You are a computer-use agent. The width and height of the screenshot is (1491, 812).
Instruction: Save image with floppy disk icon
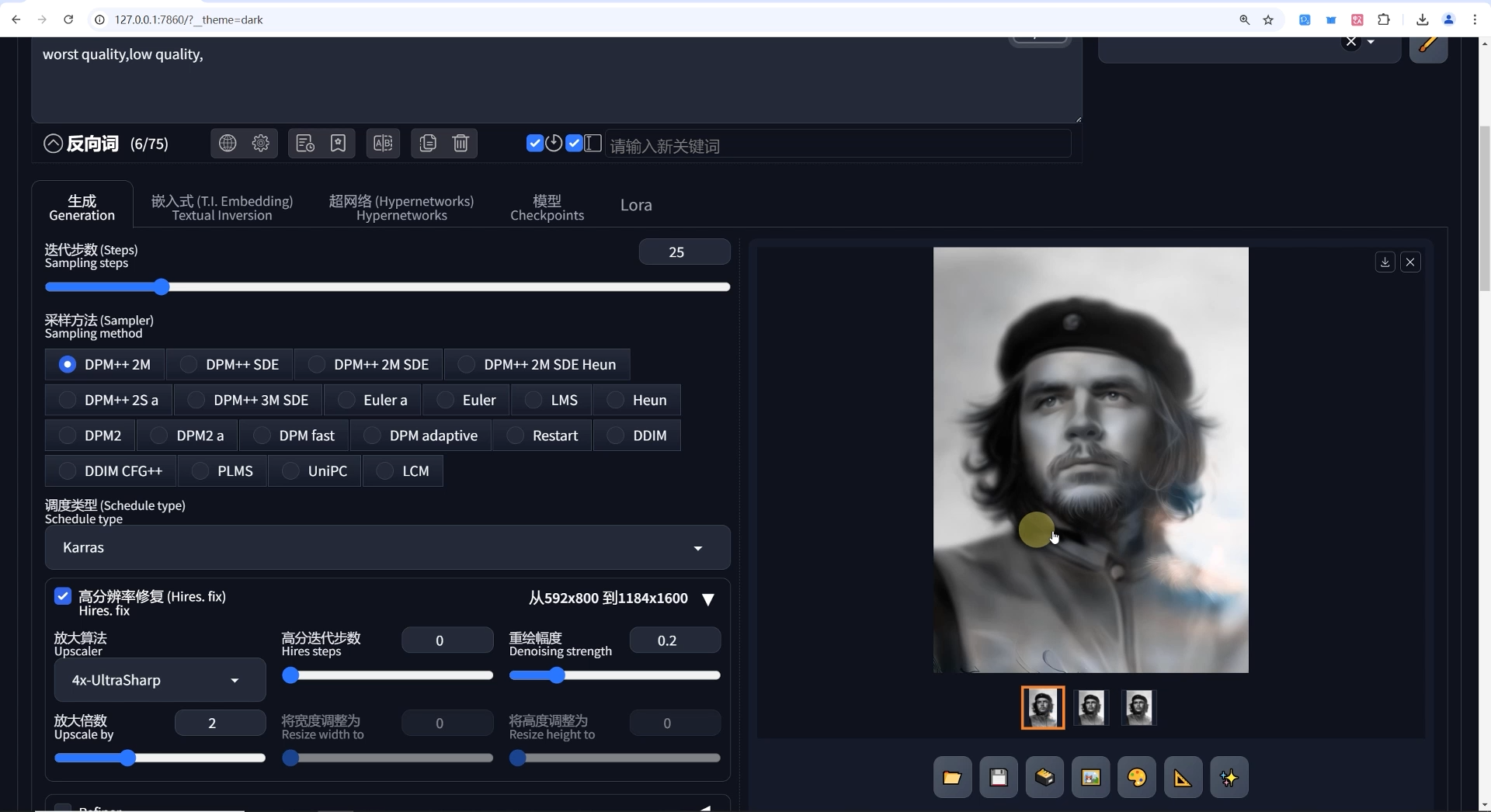click(999, 777)
